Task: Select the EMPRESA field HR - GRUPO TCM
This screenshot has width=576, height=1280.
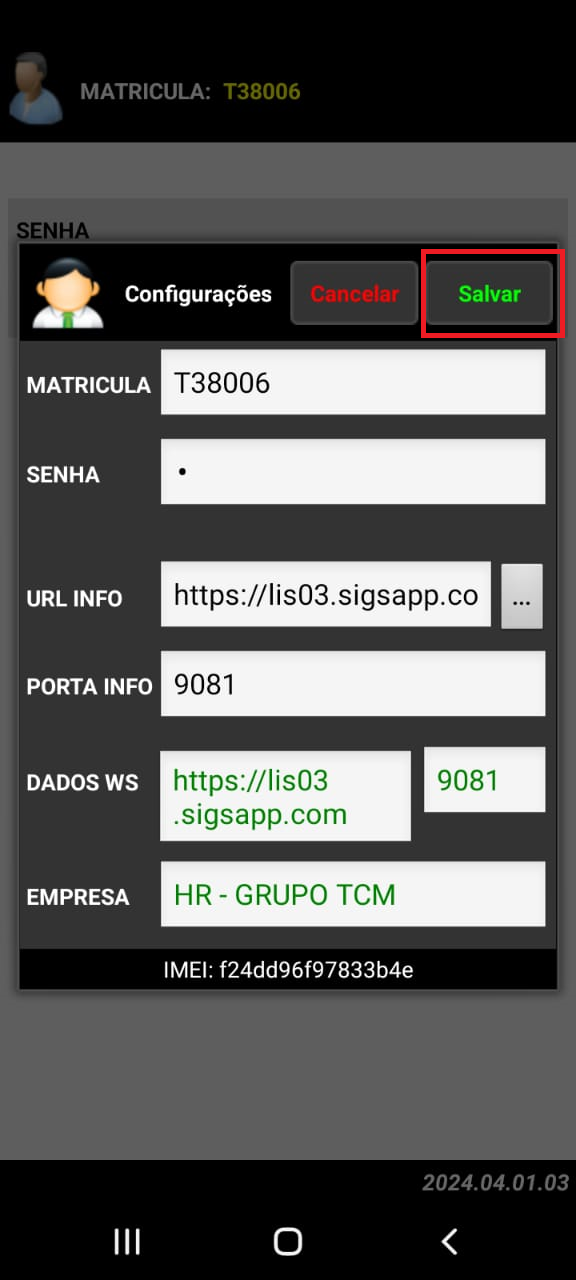Action: [x=353, y=894]
